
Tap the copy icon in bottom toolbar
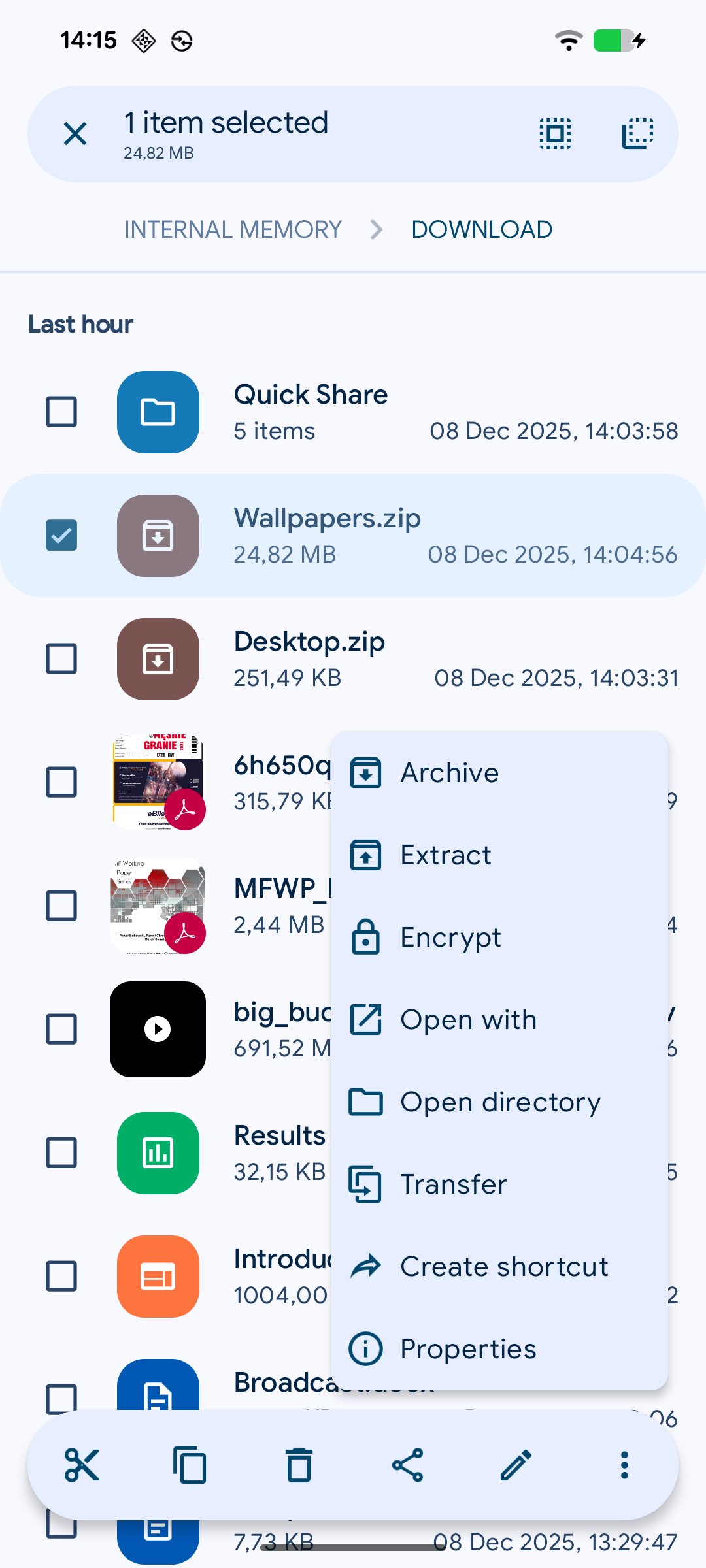tap(190, 1465)
